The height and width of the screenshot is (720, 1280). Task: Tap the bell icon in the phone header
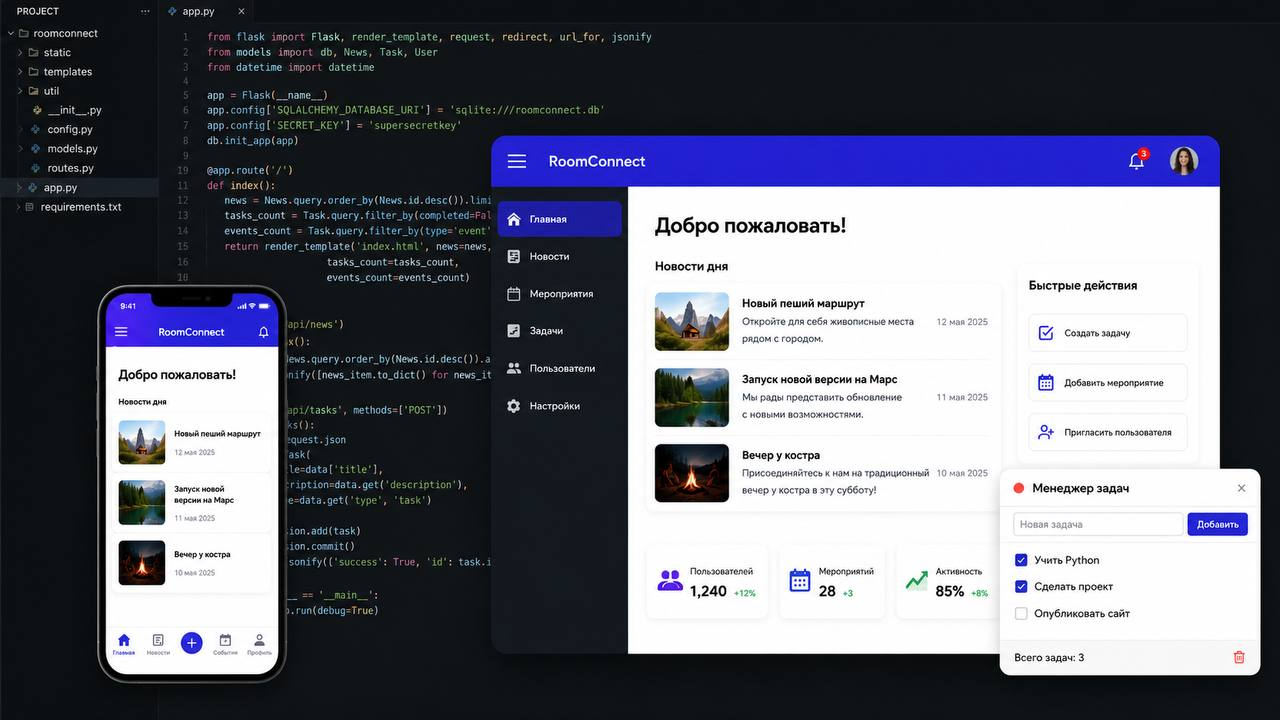pos(264,332)
